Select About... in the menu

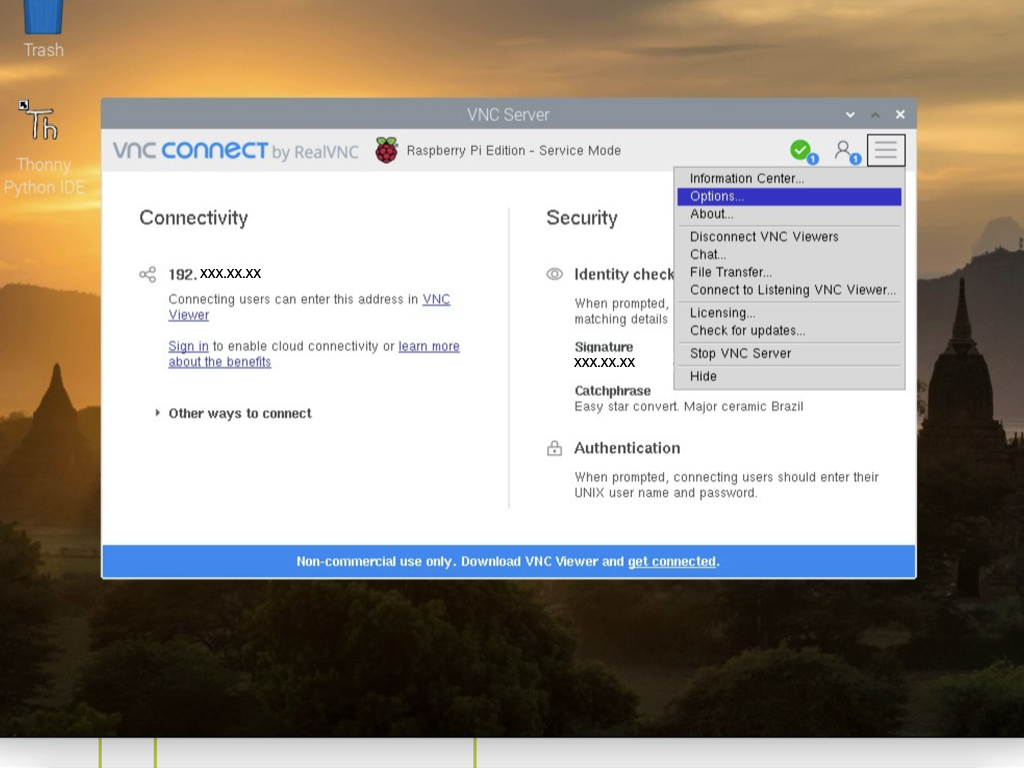coord(789,214)
